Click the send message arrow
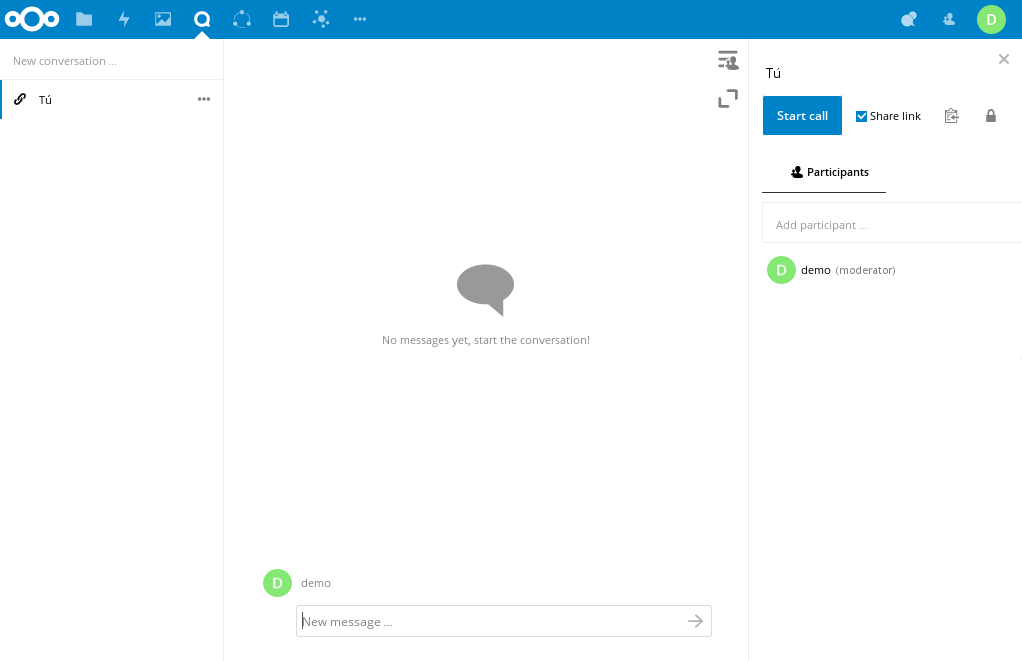 pyautogui.click(x=696, y=621)
